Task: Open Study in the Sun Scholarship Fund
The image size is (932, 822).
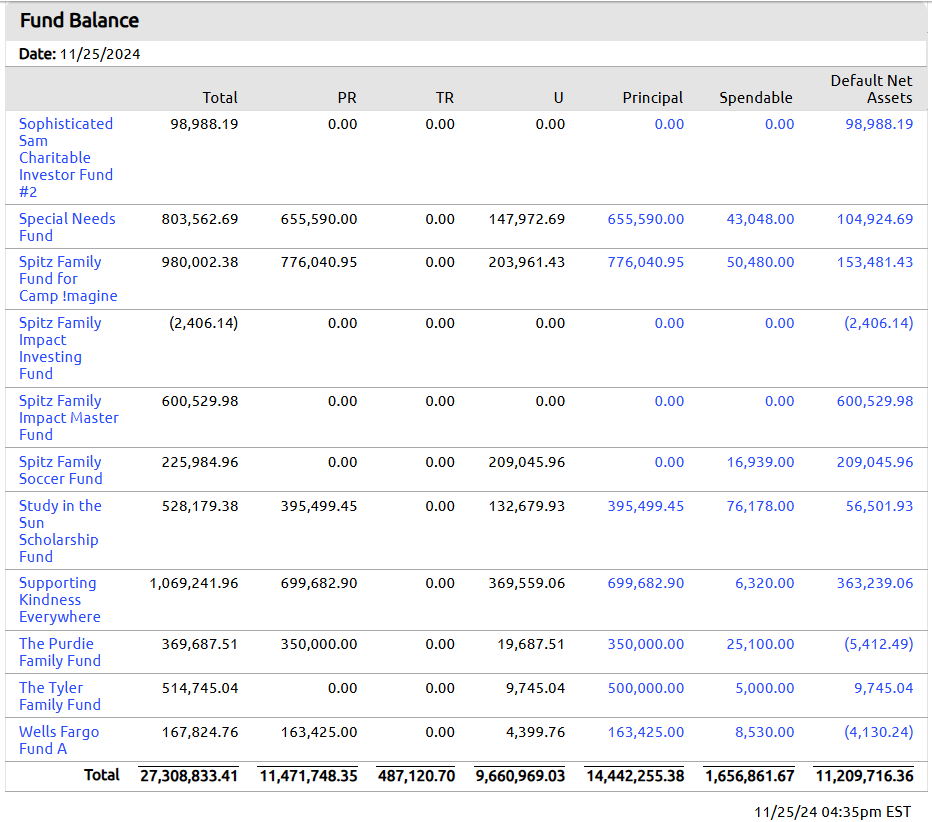Action: (60, 531)
